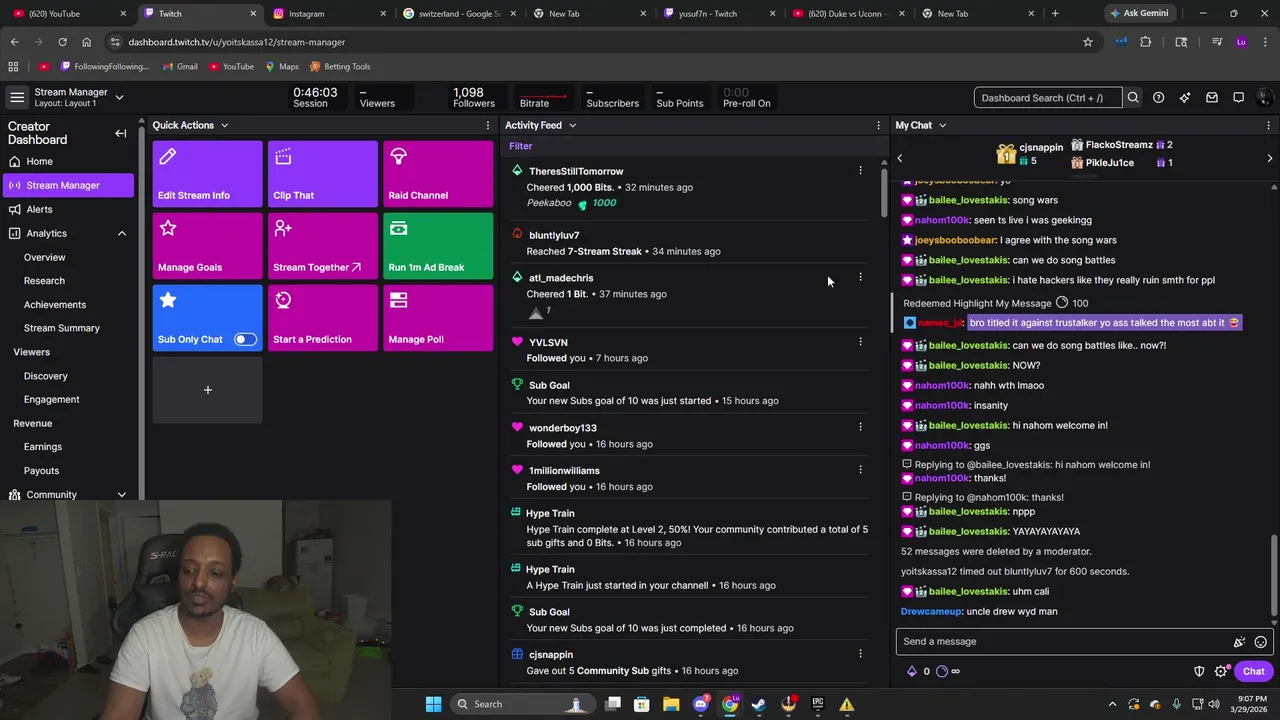
Task: Add a new quick action with the plus tile
Action: tap(207, 390)
